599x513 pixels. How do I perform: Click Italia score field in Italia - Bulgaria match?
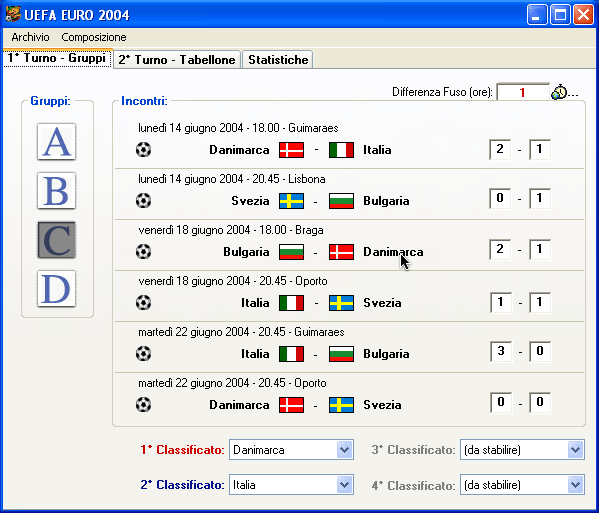pyautogui.click(x=501, y=351)
